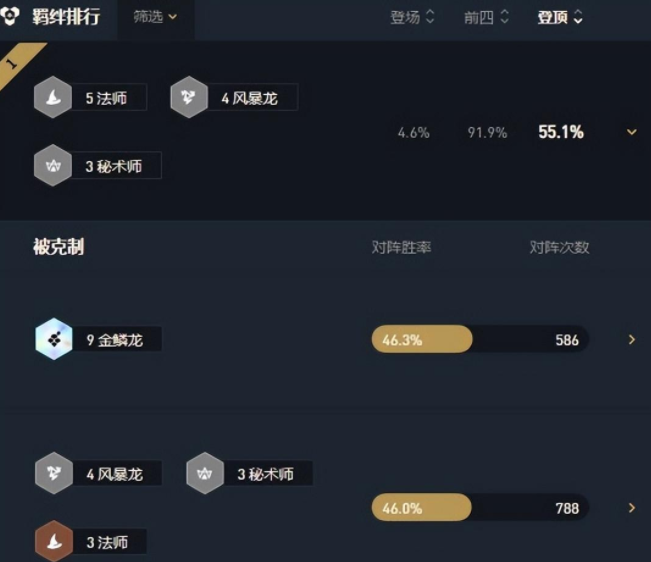Expand the 9 金鳞龙 matchup arrow
The image size is (651, 562).
(x=632, y=340)
